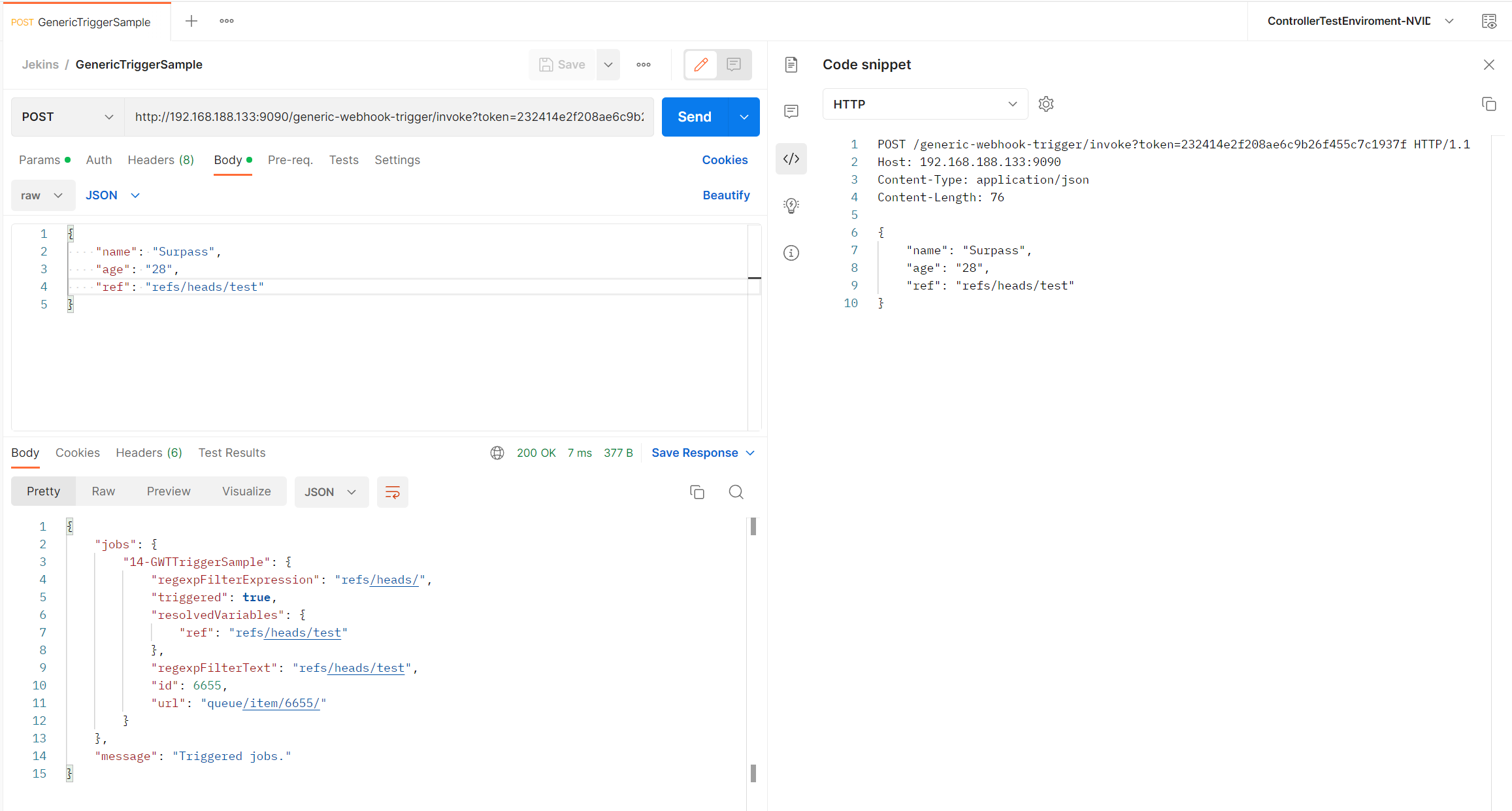The image size is (1512, 811).
Task: Open the Cookies link
Action: 725,160
